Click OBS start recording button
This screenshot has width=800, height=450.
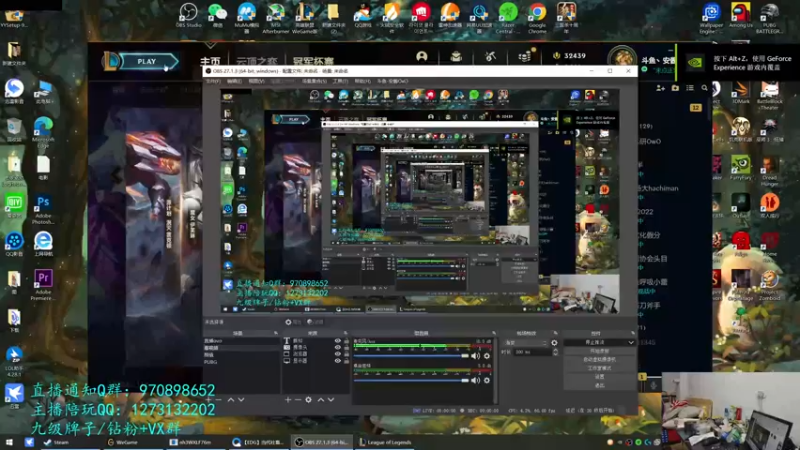coord(599,351)
